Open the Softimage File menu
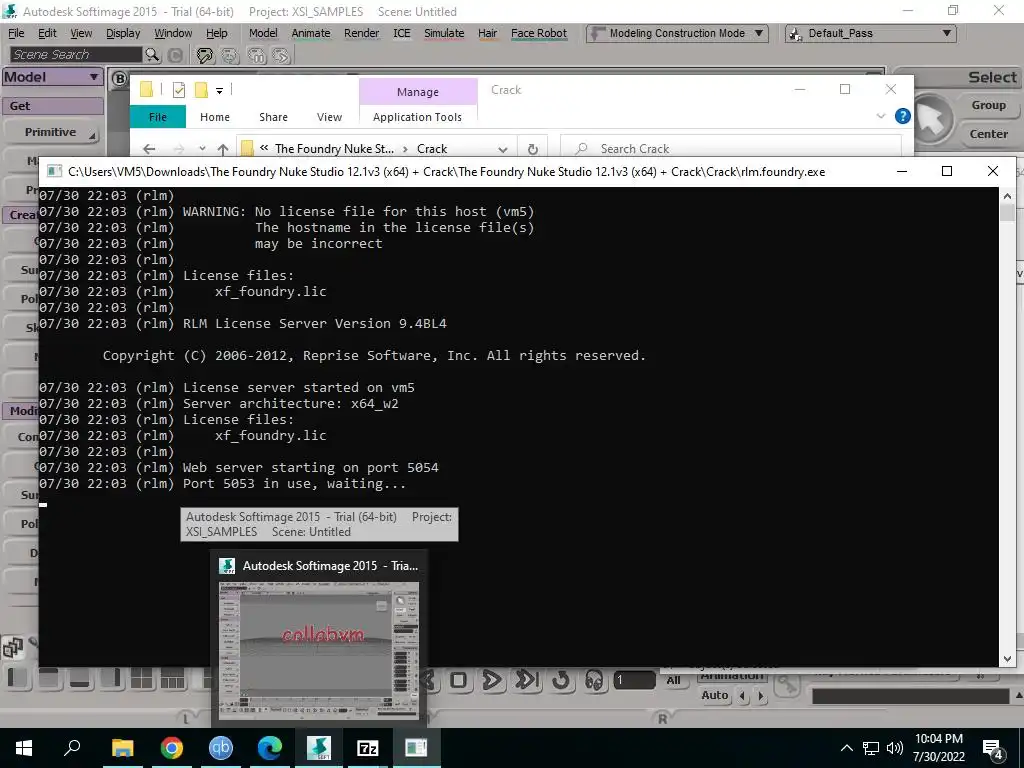Image resolution: width=1024 pixels, height=768 pixels. (16, 33)
